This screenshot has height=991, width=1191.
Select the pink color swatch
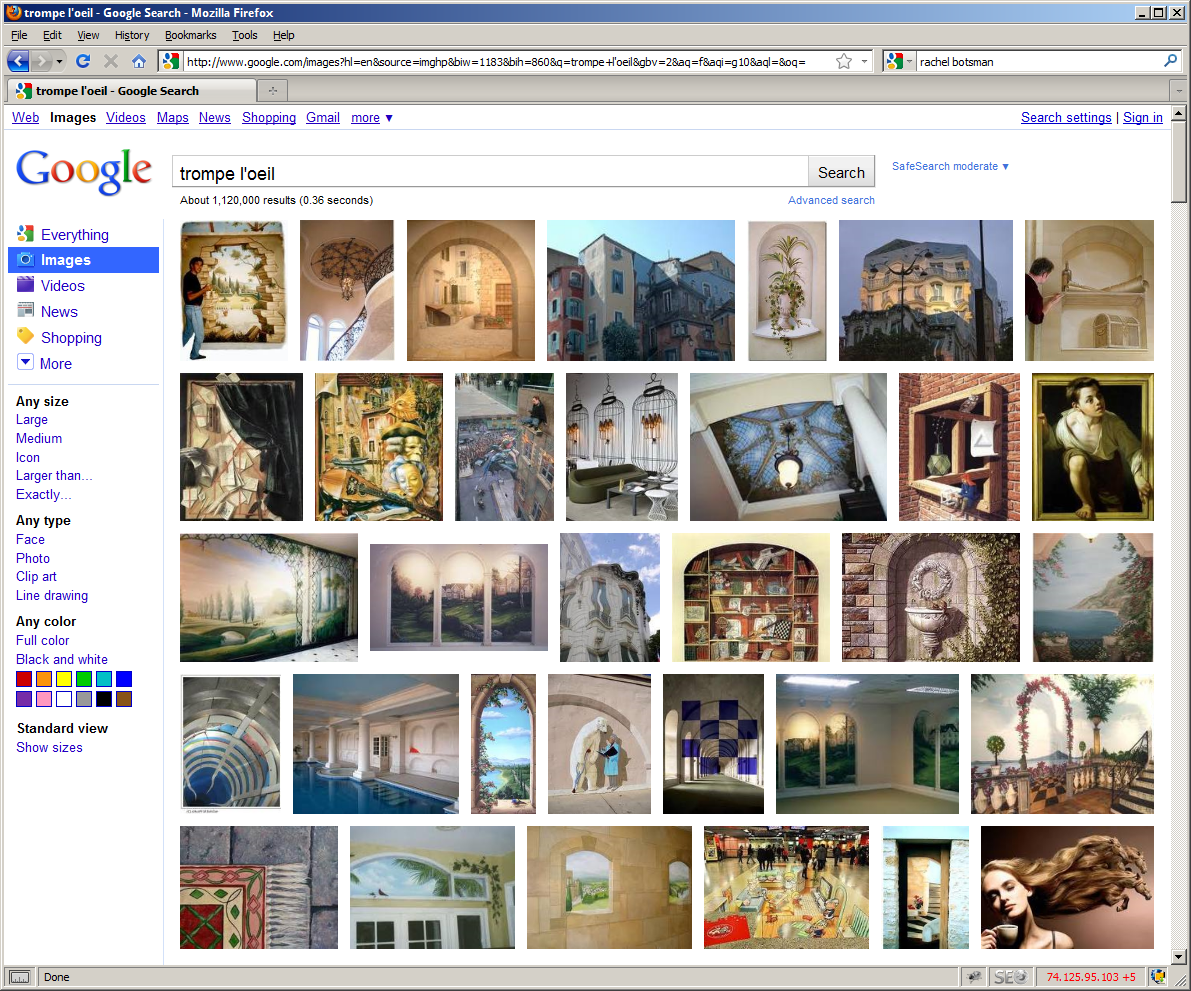point(44,699)
